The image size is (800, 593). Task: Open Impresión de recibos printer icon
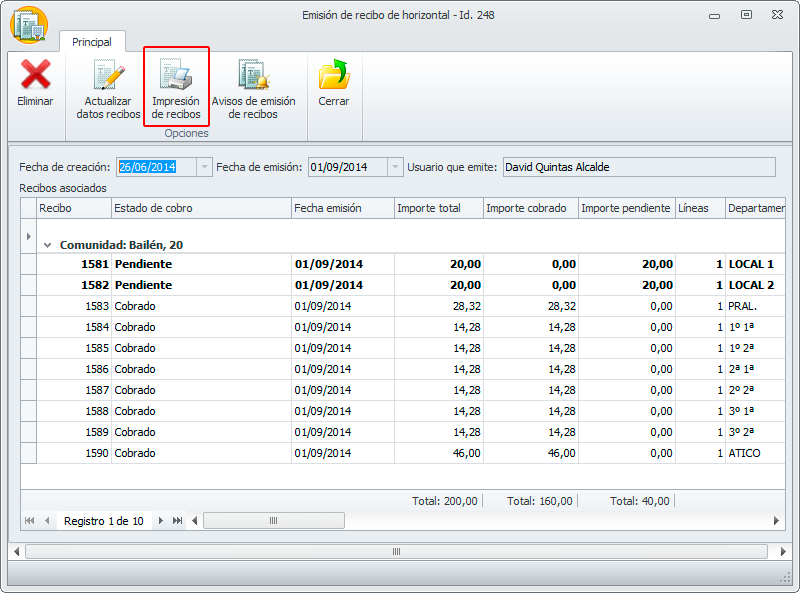[176, 76]
